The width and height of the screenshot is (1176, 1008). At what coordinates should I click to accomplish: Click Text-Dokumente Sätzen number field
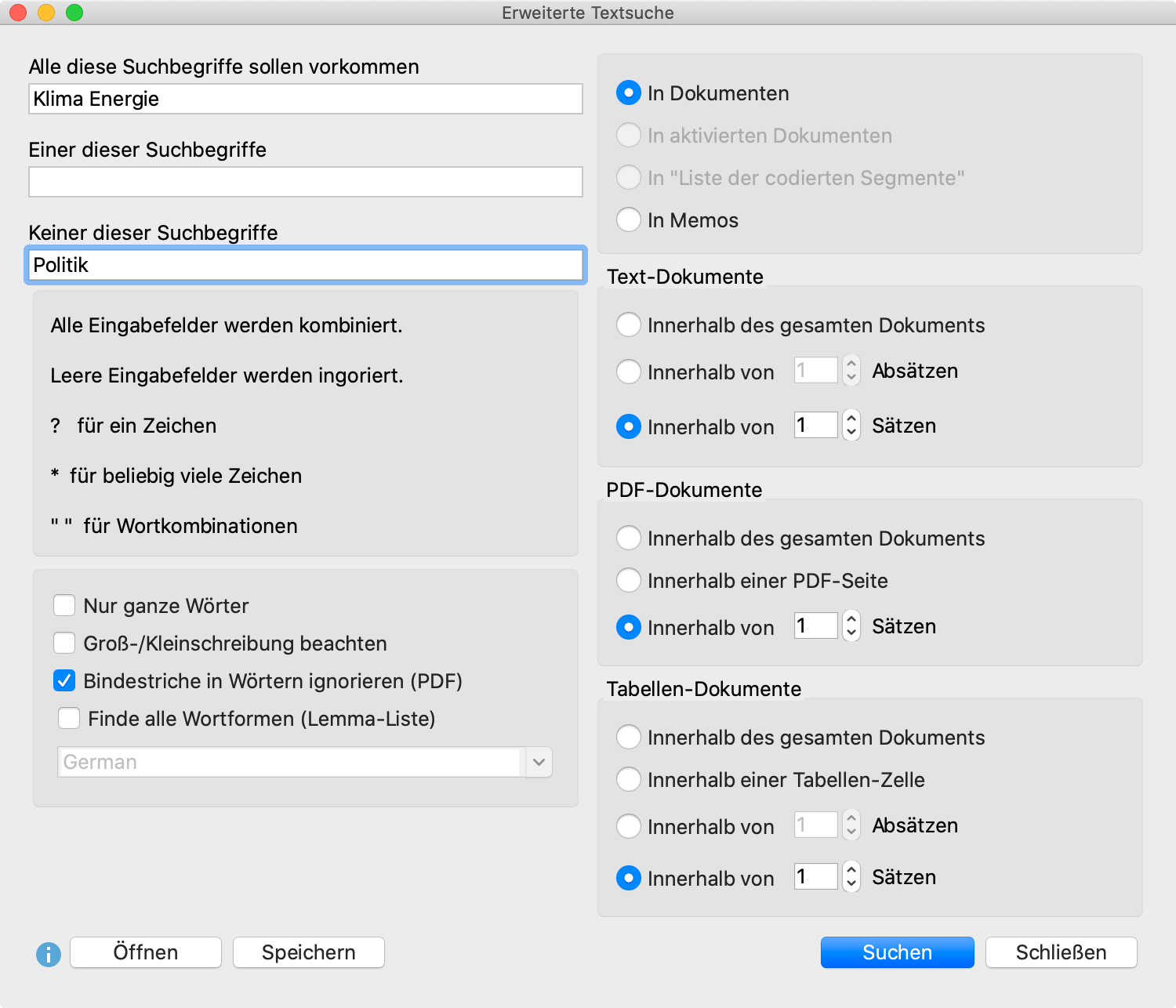[816, 426]
